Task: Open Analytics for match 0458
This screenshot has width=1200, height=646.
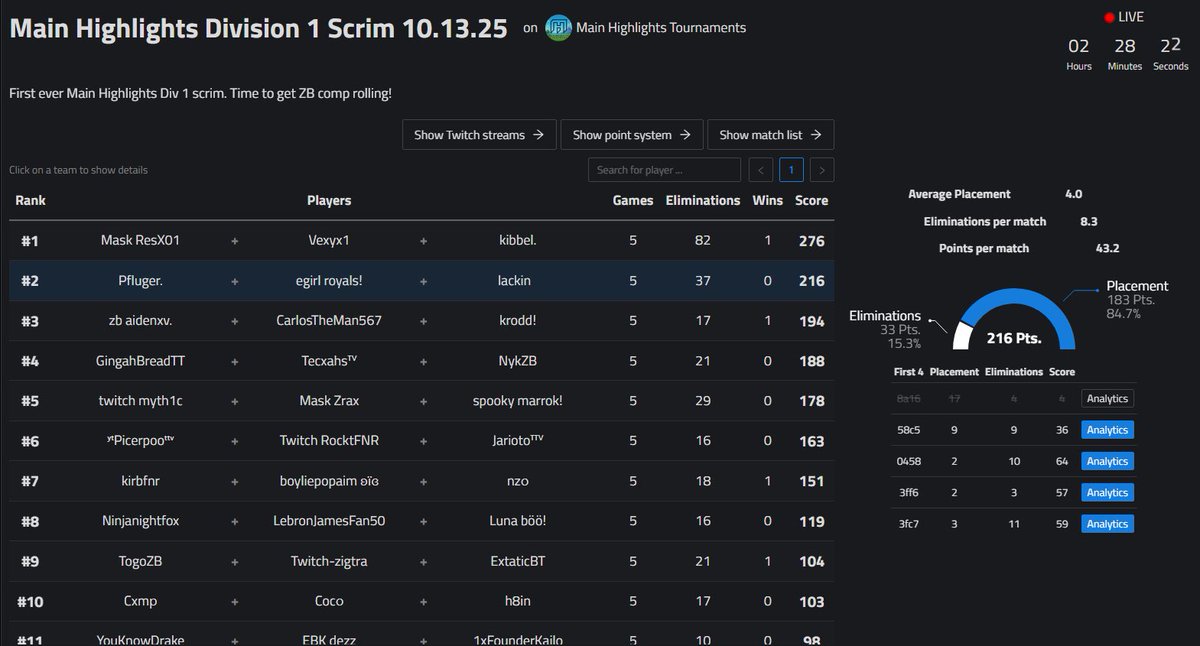Action: (1107, 461)
